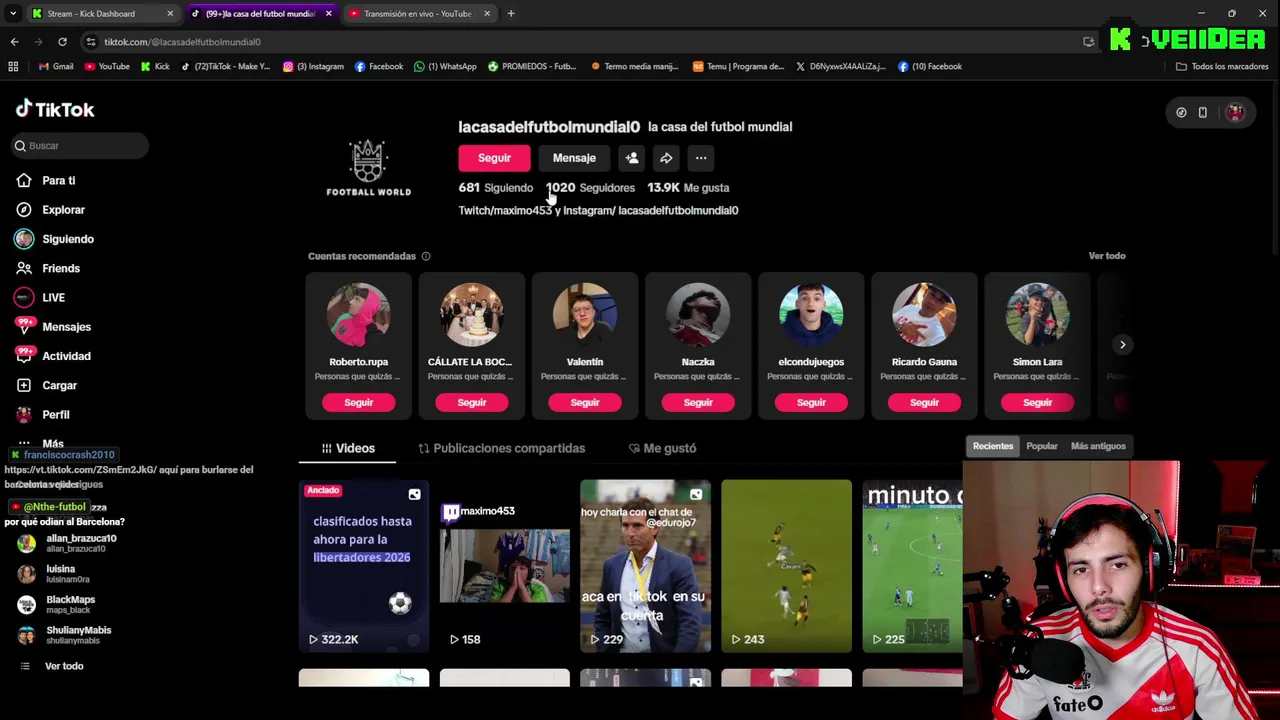Open the Chrome apps grid icon
The image size is (1280, 720).
[x=13, y=67]
